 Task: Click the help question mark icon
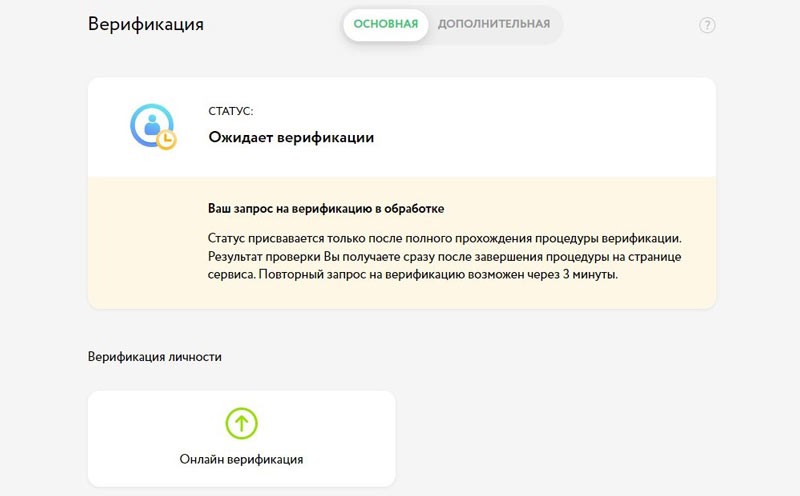click(x=707, y=26)
